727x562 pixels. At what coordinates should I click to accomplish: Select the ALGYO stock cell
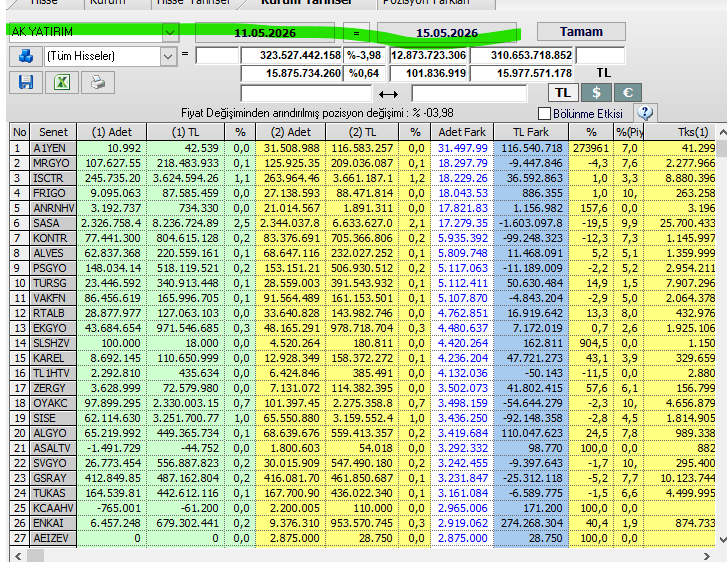53,433
